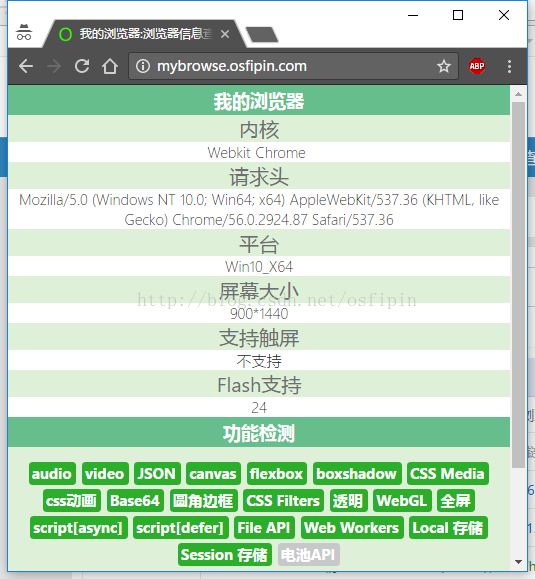
Task: Click the 内核 section heading
Action: pyautogui.click(x=259, y=129)
